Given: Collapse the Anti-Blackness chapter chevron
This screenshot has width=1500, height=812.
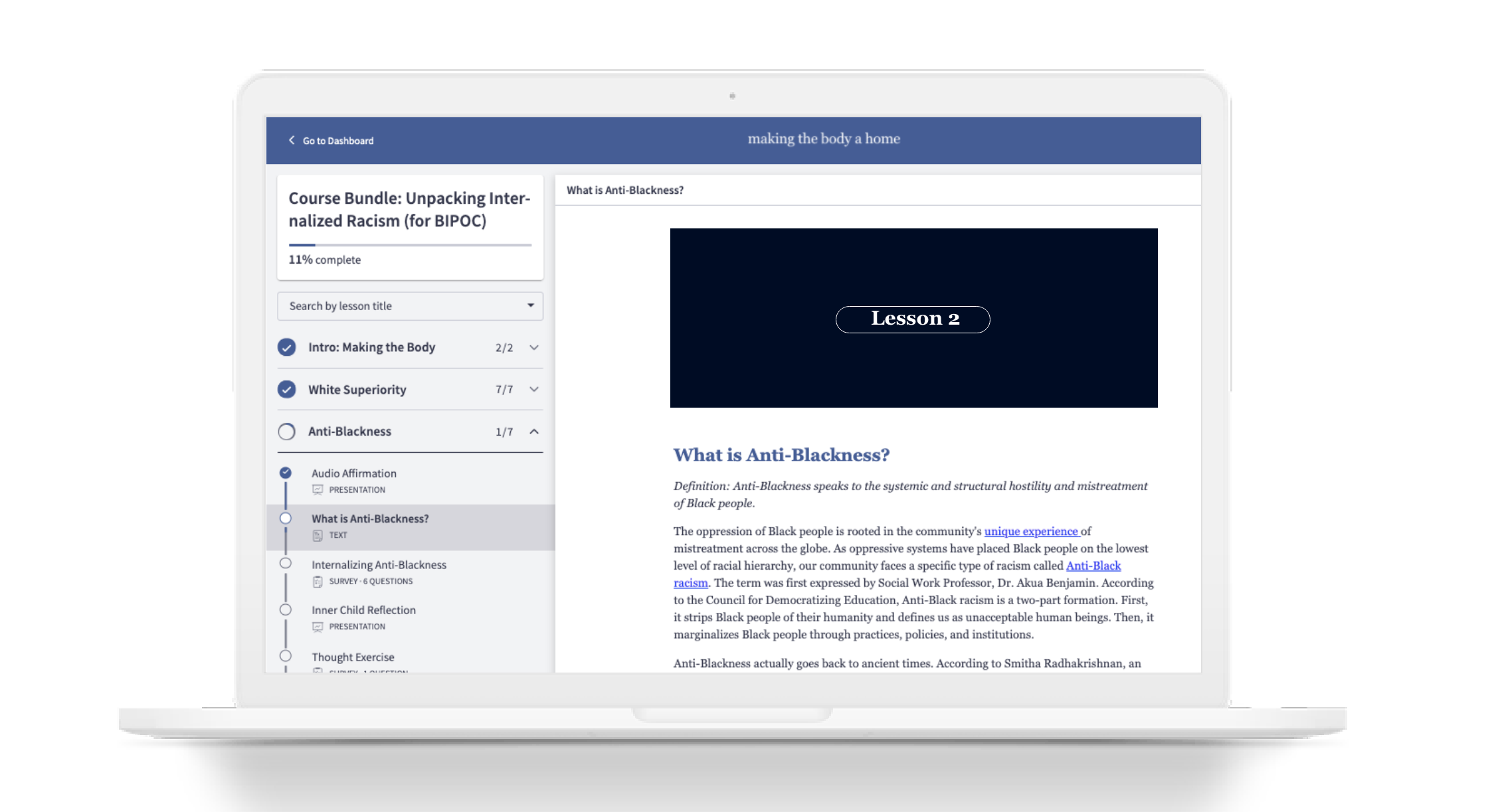Looking at the screenshot, I should point(533,432).
